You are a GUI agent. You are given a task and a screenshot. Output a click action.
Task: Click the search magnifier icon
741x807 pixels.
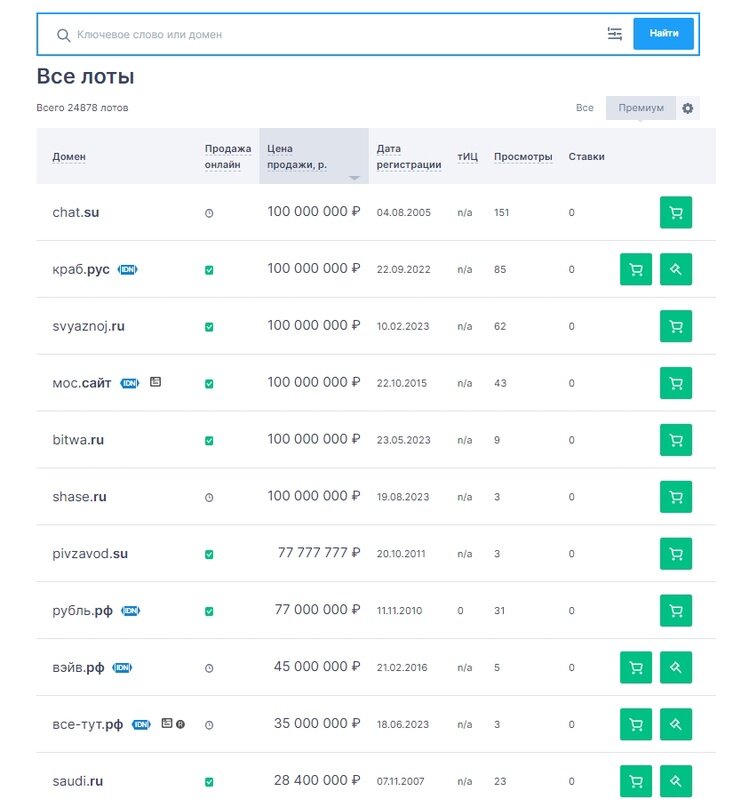coord(63,35)
